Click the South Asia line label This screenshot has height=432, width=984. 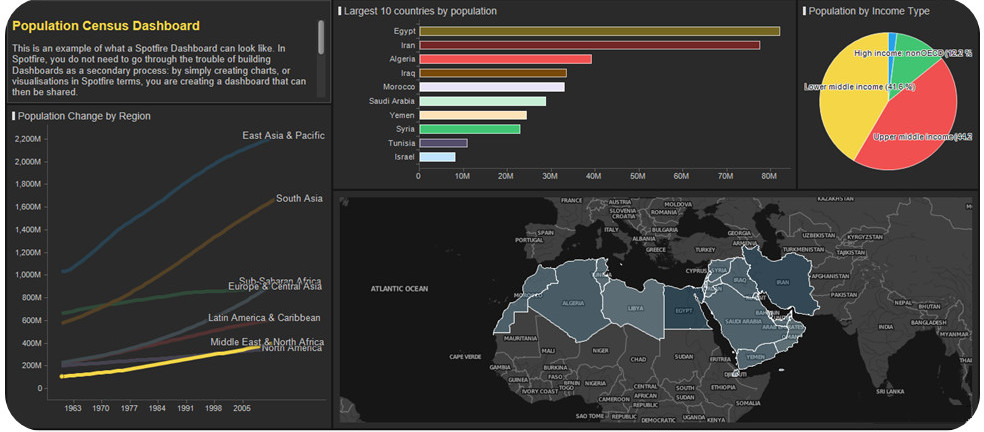tap(299, 198)
